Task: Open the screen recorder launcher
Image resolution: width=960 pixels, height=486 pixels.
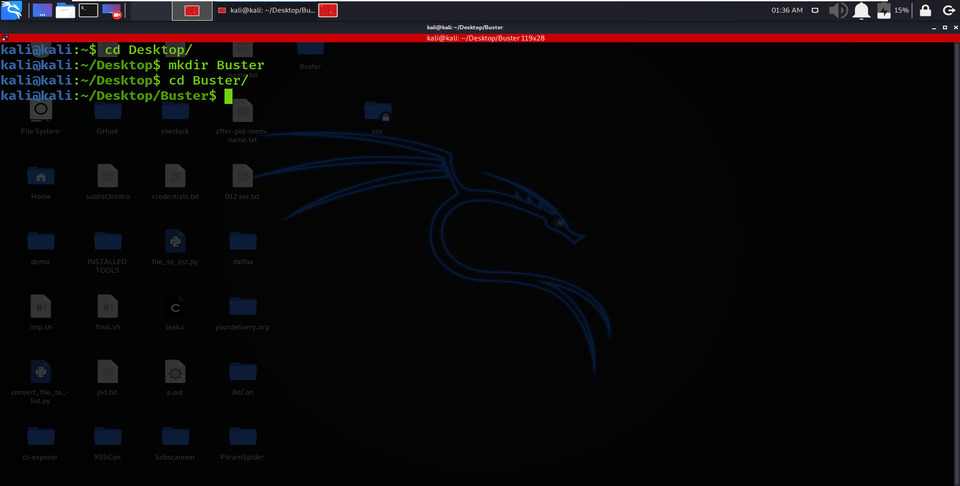Action: [x=111, y=10]
